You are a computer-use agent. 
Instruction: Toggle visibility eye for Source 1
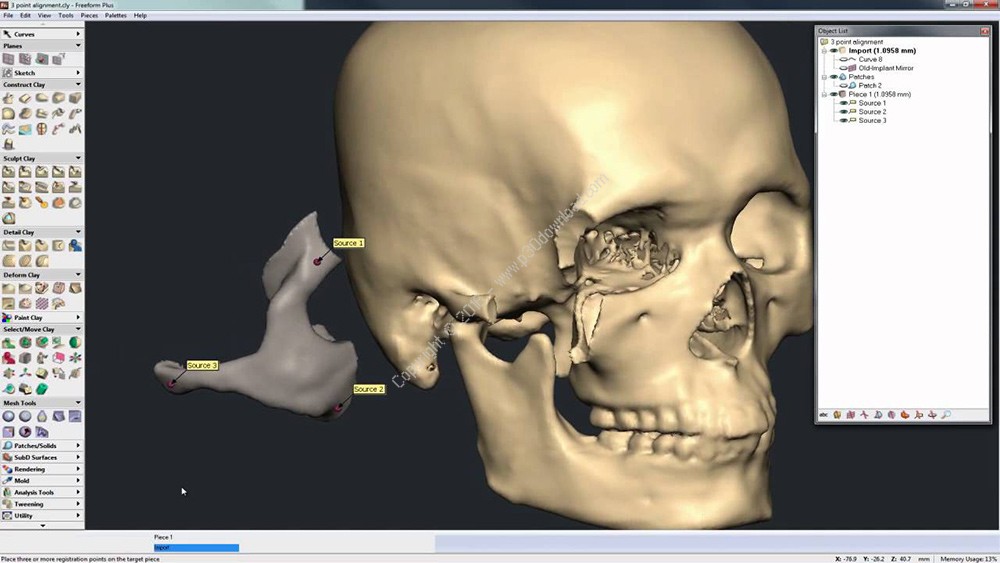[x=843, y=103]
